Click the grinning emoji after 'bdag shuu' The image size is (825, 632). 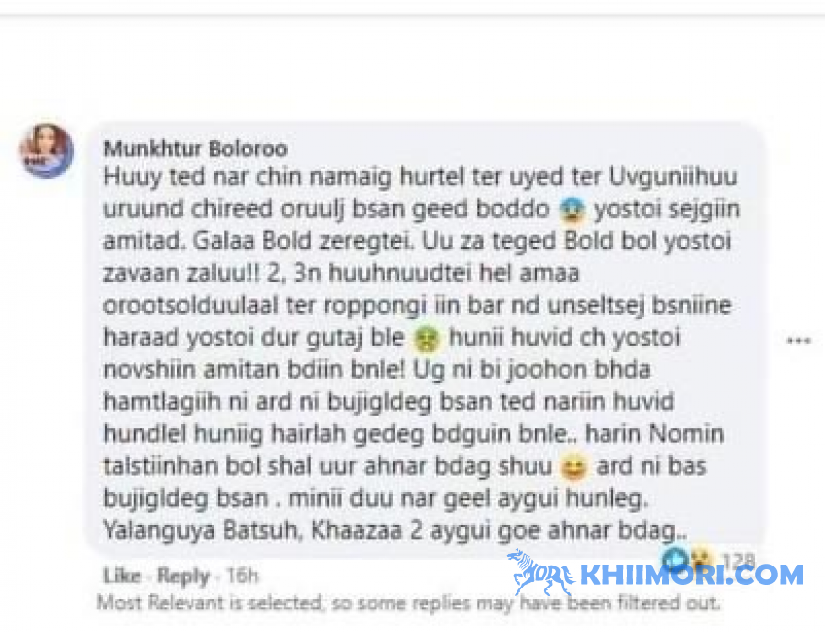point(573,467)
